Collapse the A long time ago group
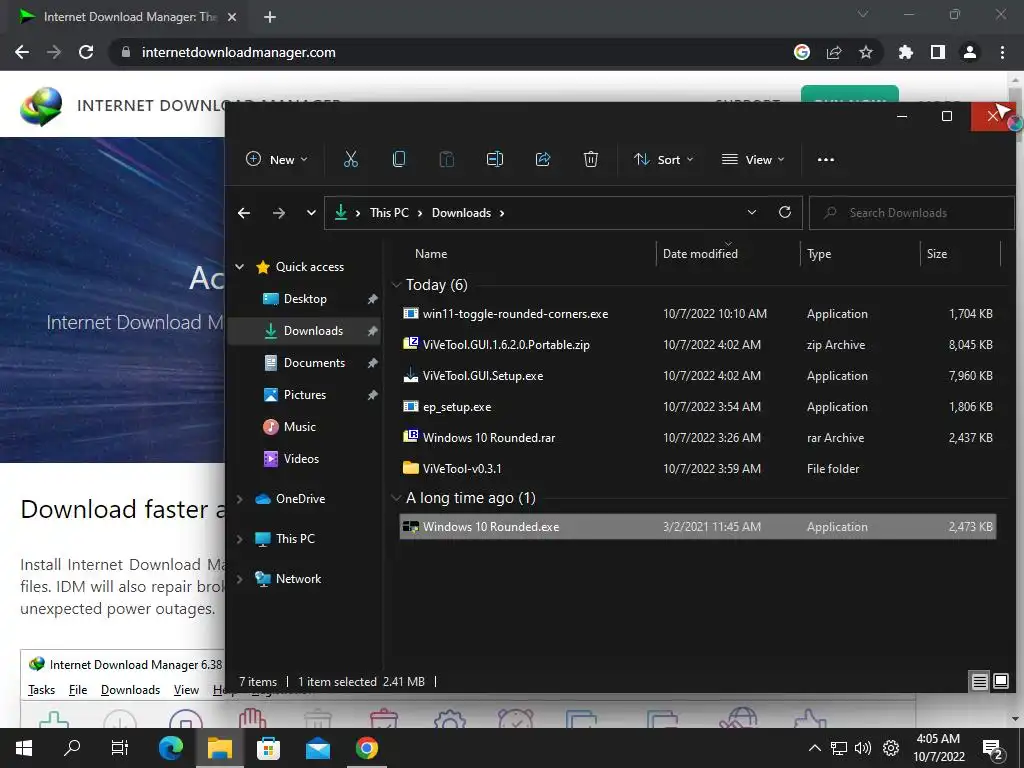 396,498
